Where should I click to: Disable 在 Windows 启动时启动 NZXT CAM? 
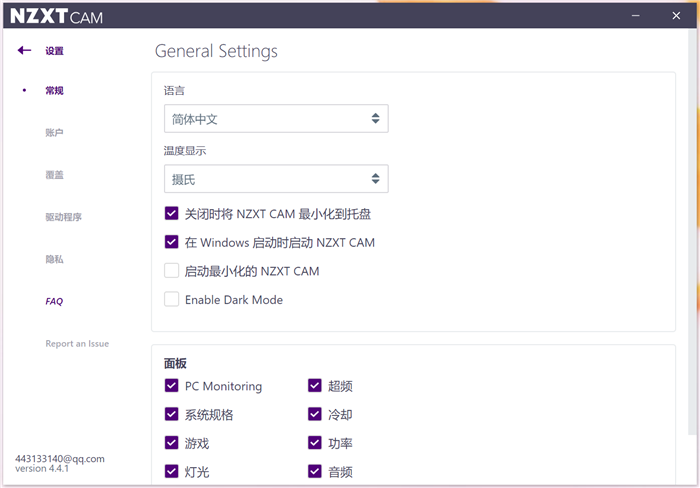[x=172, y=242]
